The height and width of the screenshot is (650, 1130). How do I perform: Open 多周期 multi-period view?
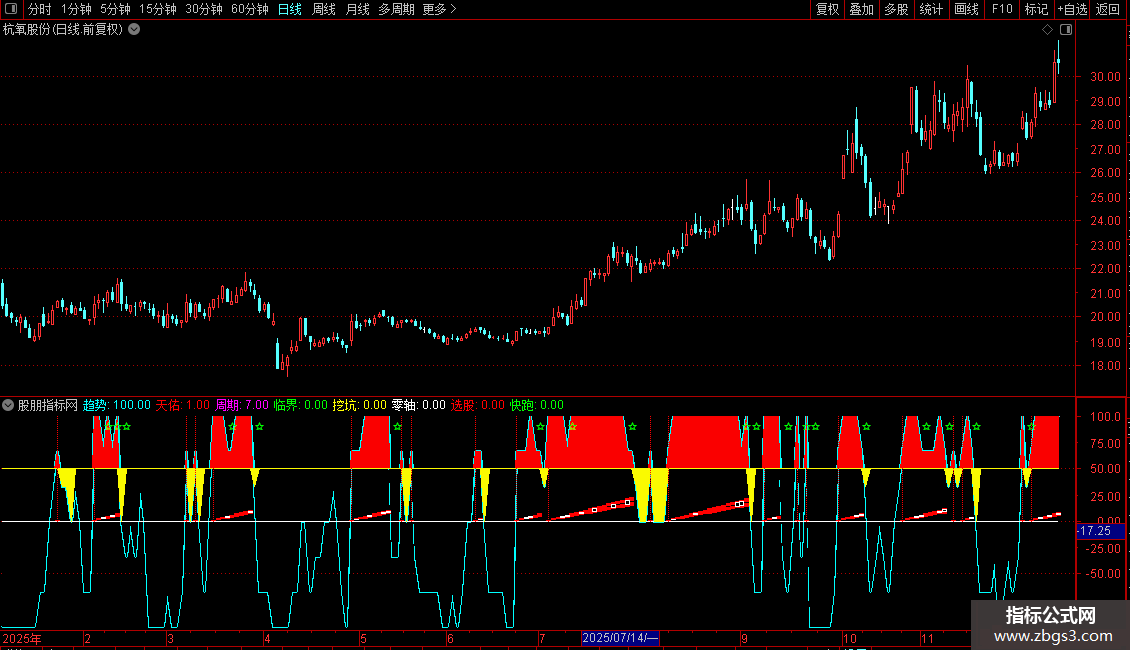(396, 9)
